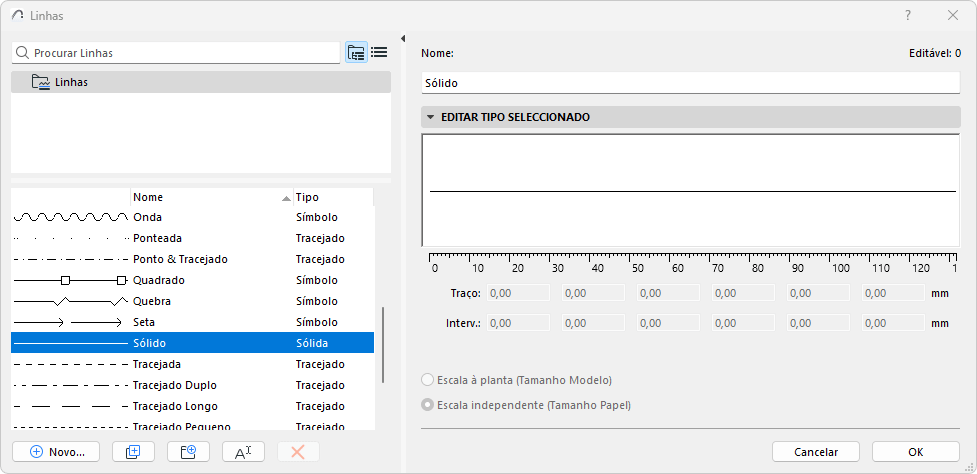Click the red delete X icon
This screenshot has width=977, height=474.
point(298,452)
